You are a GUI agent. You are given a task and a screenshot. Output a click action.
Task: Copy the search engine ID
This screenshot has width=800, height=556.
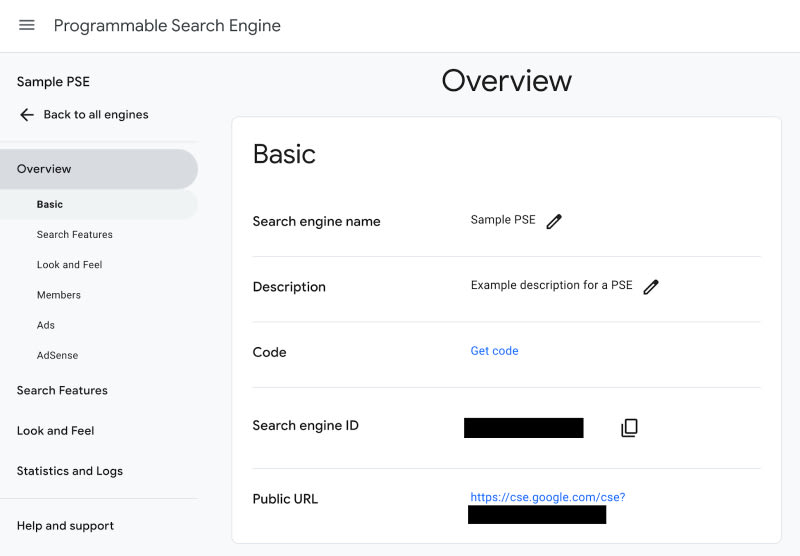tap(629, 428)
